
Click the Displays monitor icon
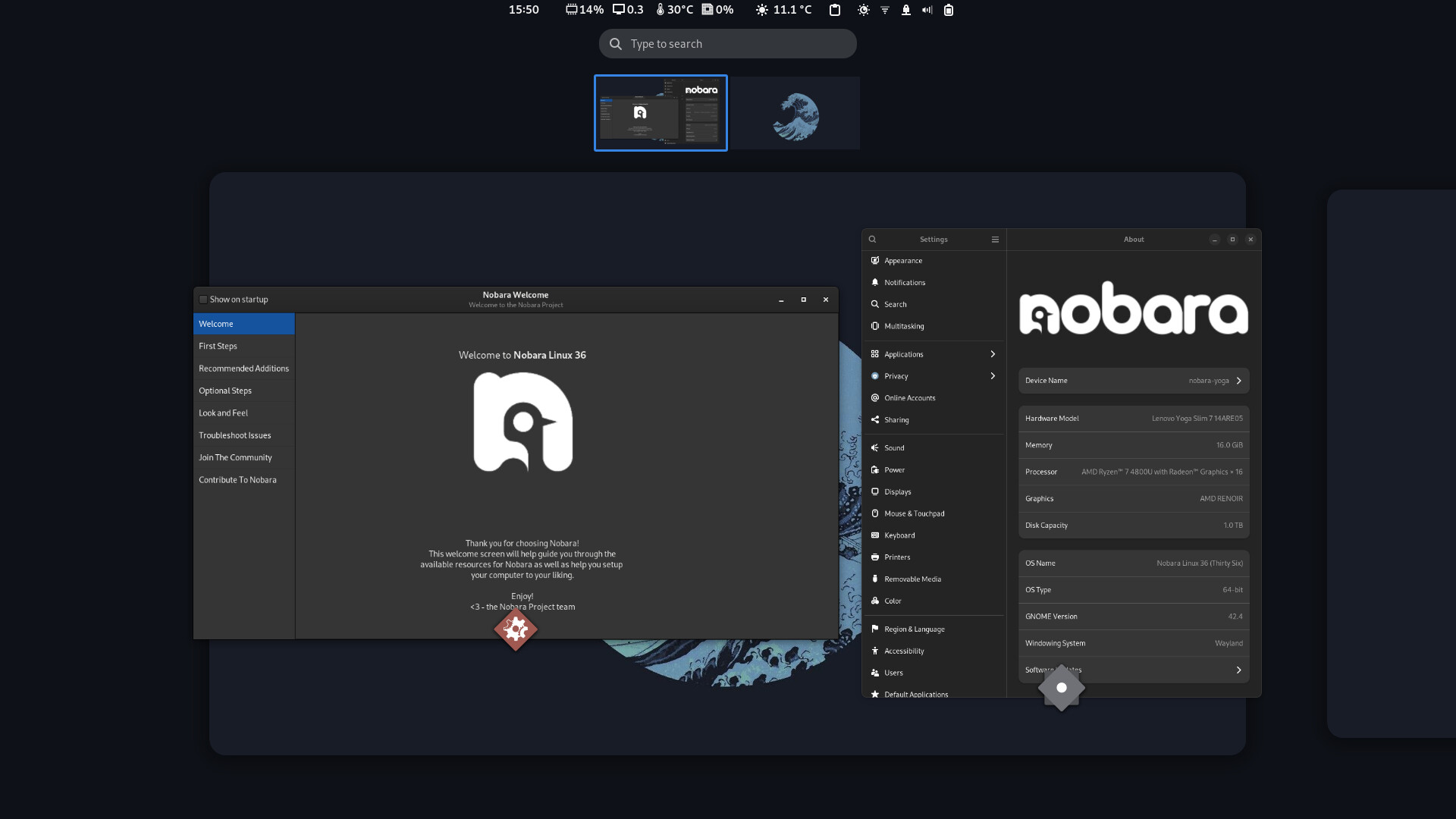(874, 491)
